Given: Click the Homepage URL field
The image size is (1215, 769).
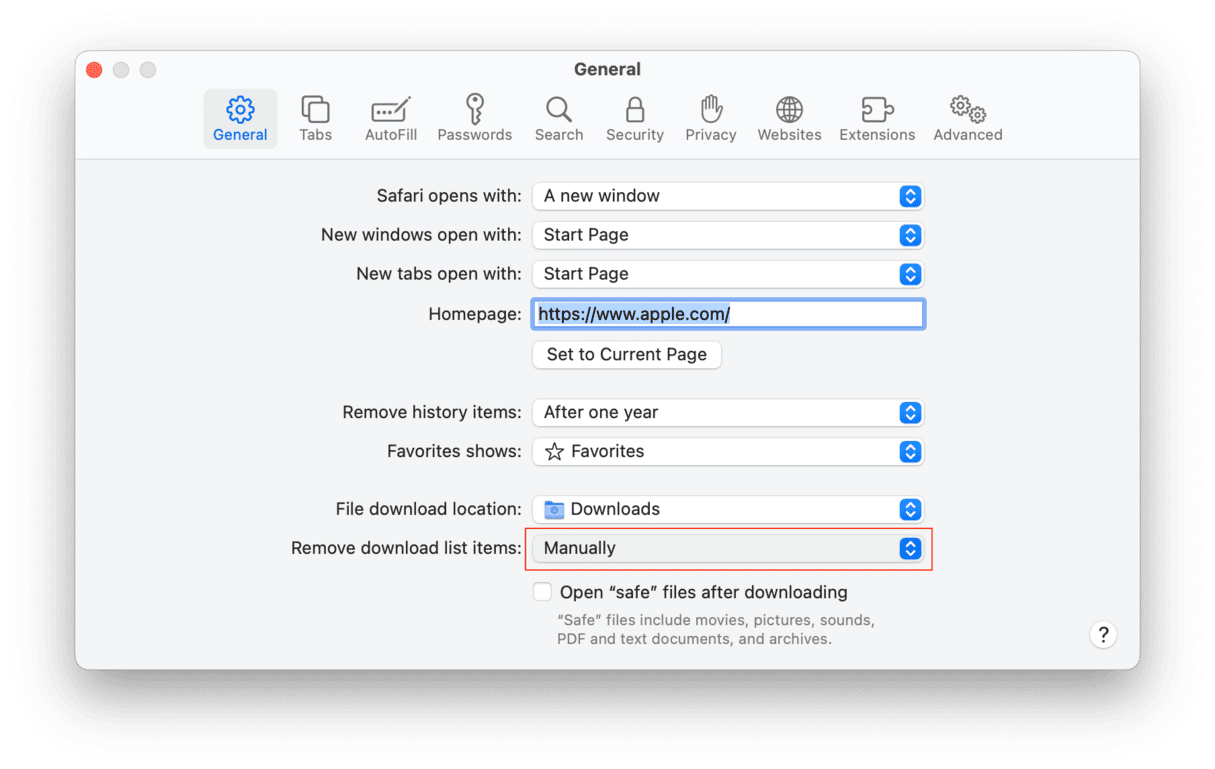Looking at the screenshot, I should coord(728,314).
